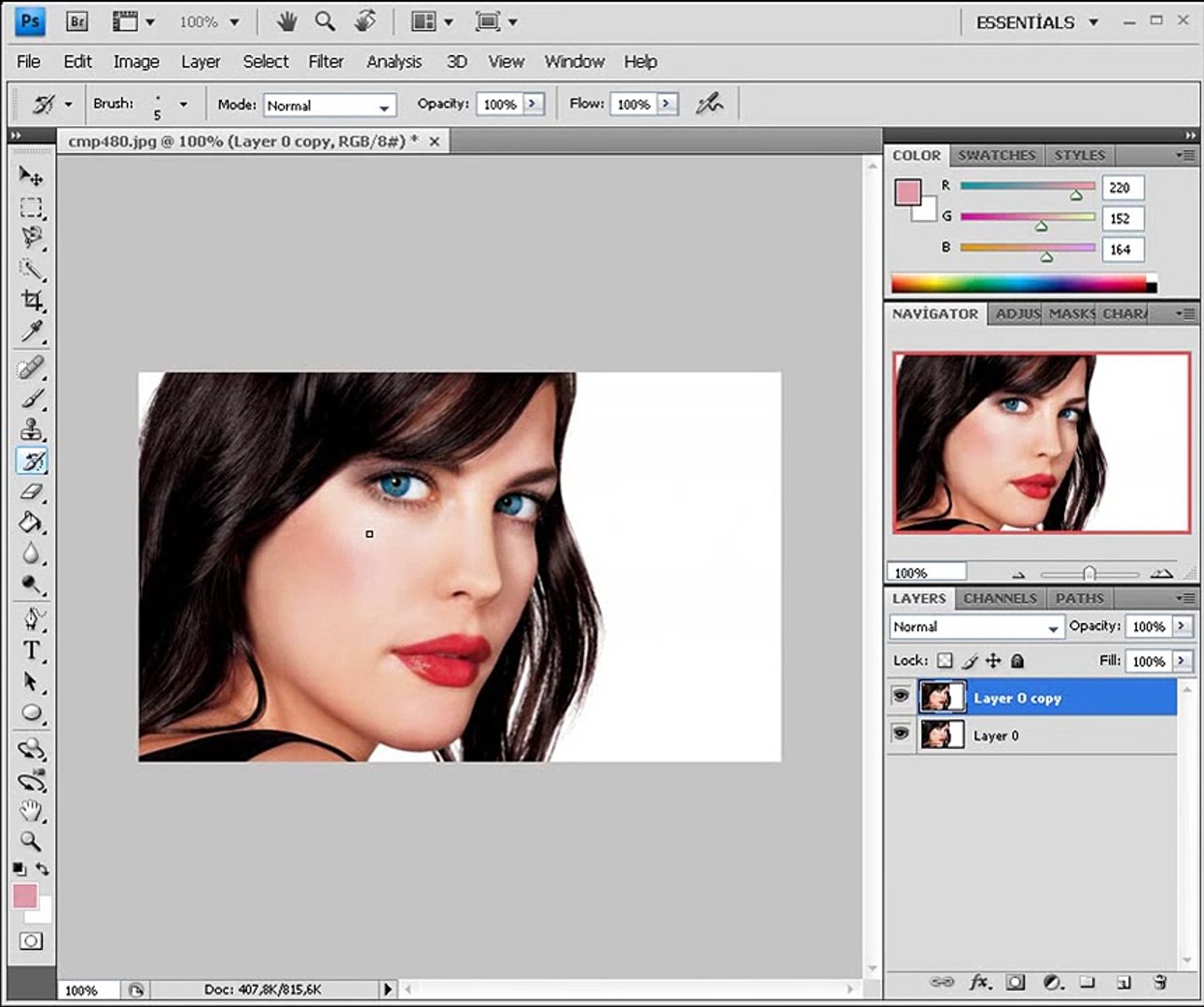Select the Clone Stamp tool
Screen dimensions: 1204x1007
[x=32, y=430]
